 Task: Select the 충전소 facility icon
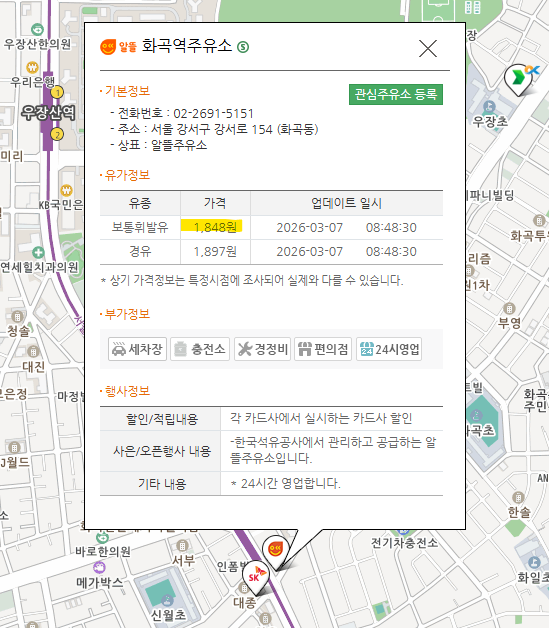[200, 349]
